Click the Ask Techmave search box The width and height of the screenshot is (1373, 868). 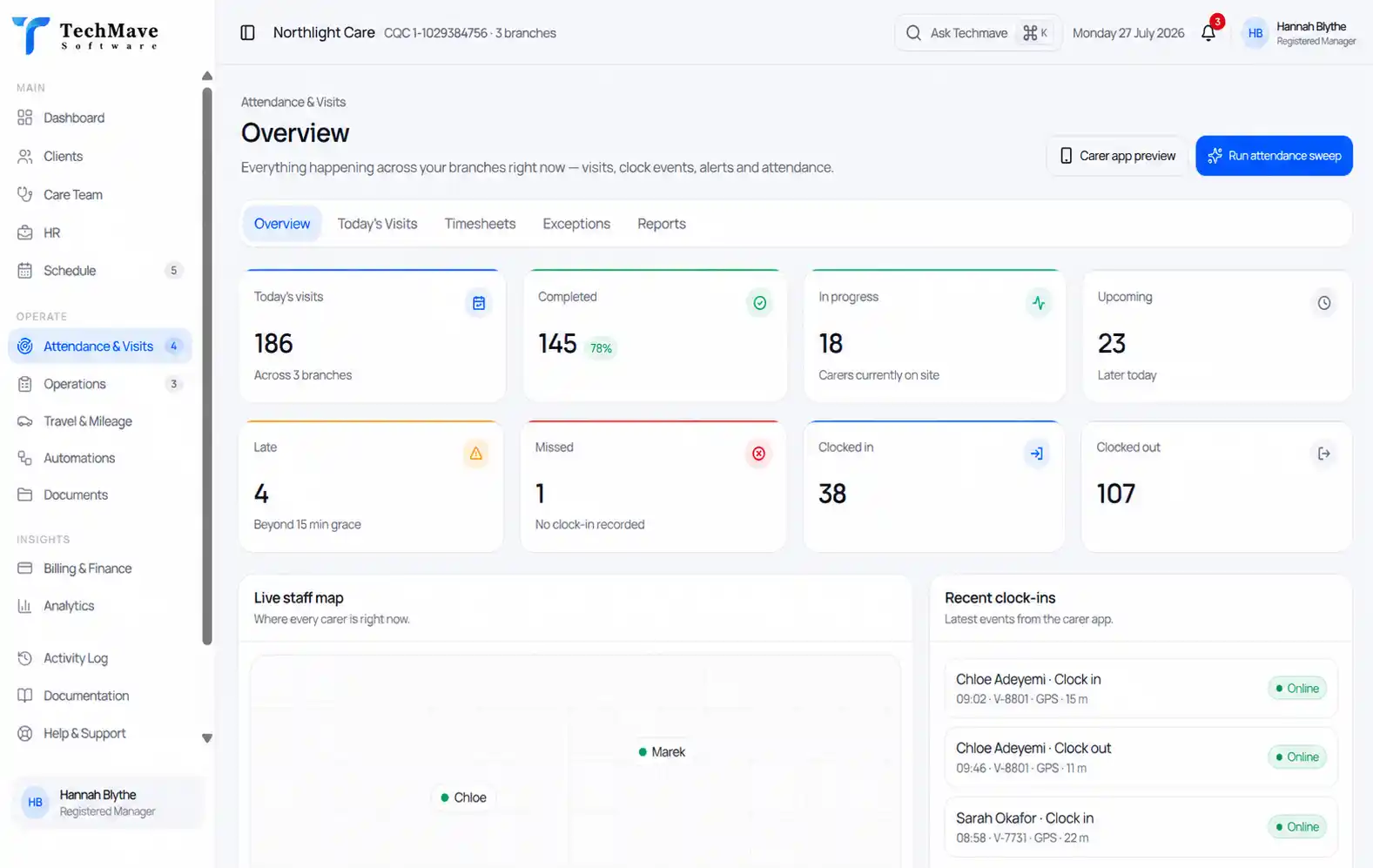[x=978, y=33]
